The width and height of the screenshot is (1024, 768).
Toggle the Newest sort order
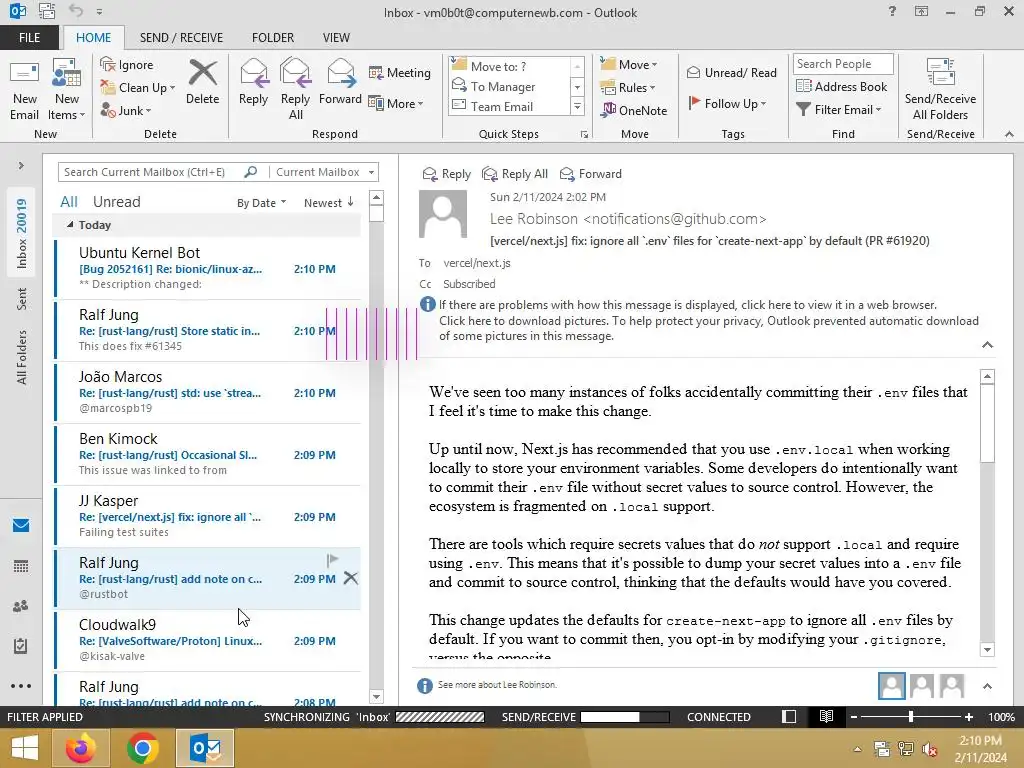coord(328,203)
